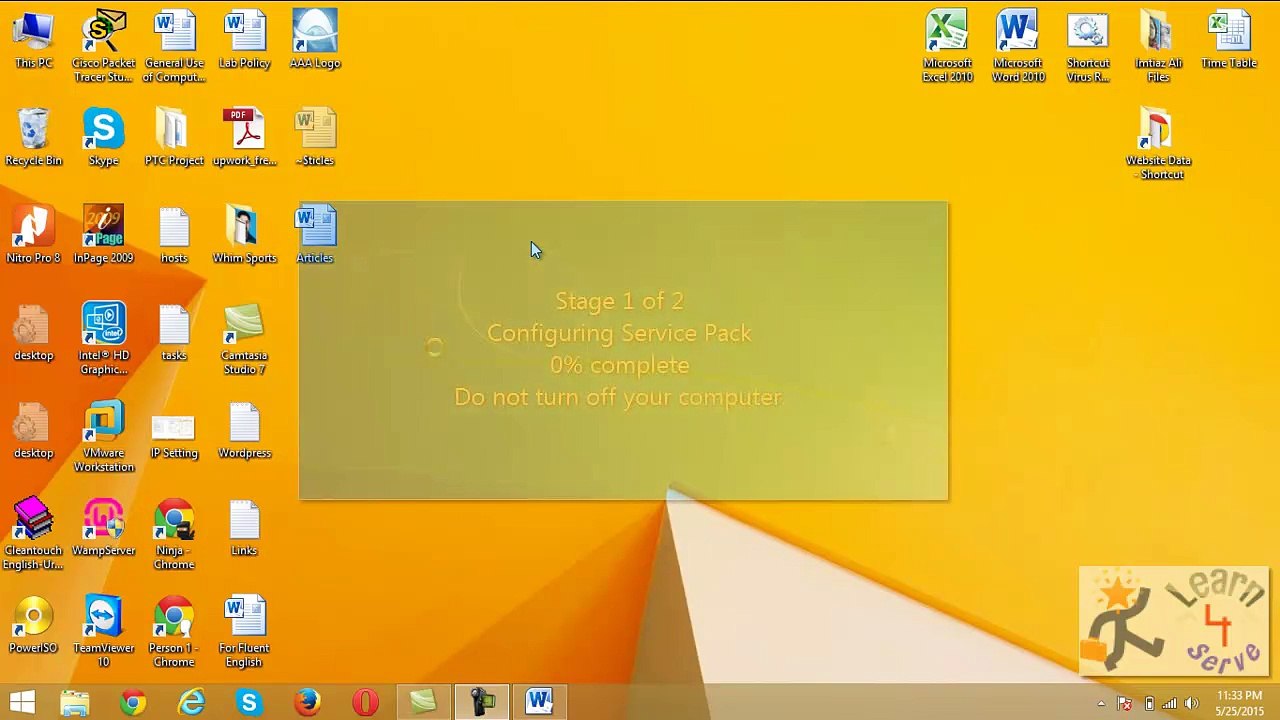Select the Wordpress file icon
Viewport: 1280px width, 720px height.
tap(244, 430)
